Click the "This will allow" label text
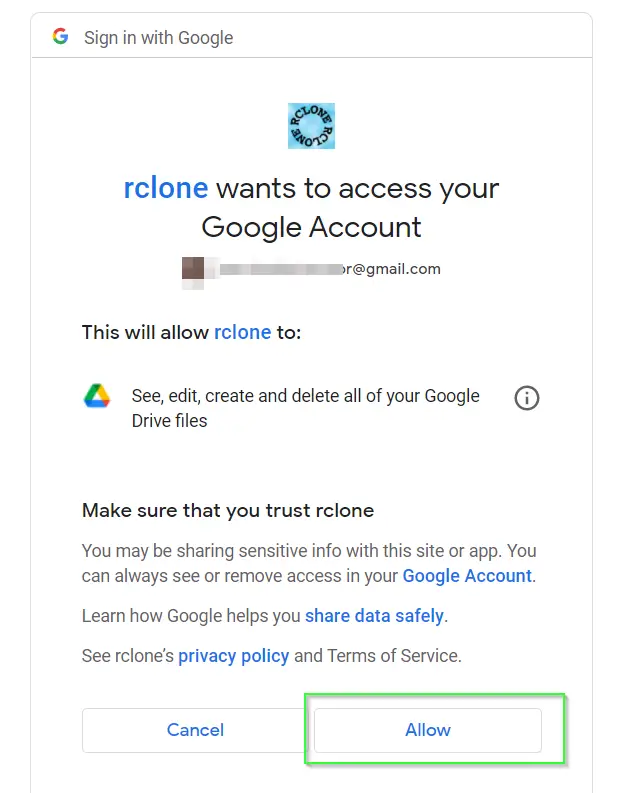 145,332
